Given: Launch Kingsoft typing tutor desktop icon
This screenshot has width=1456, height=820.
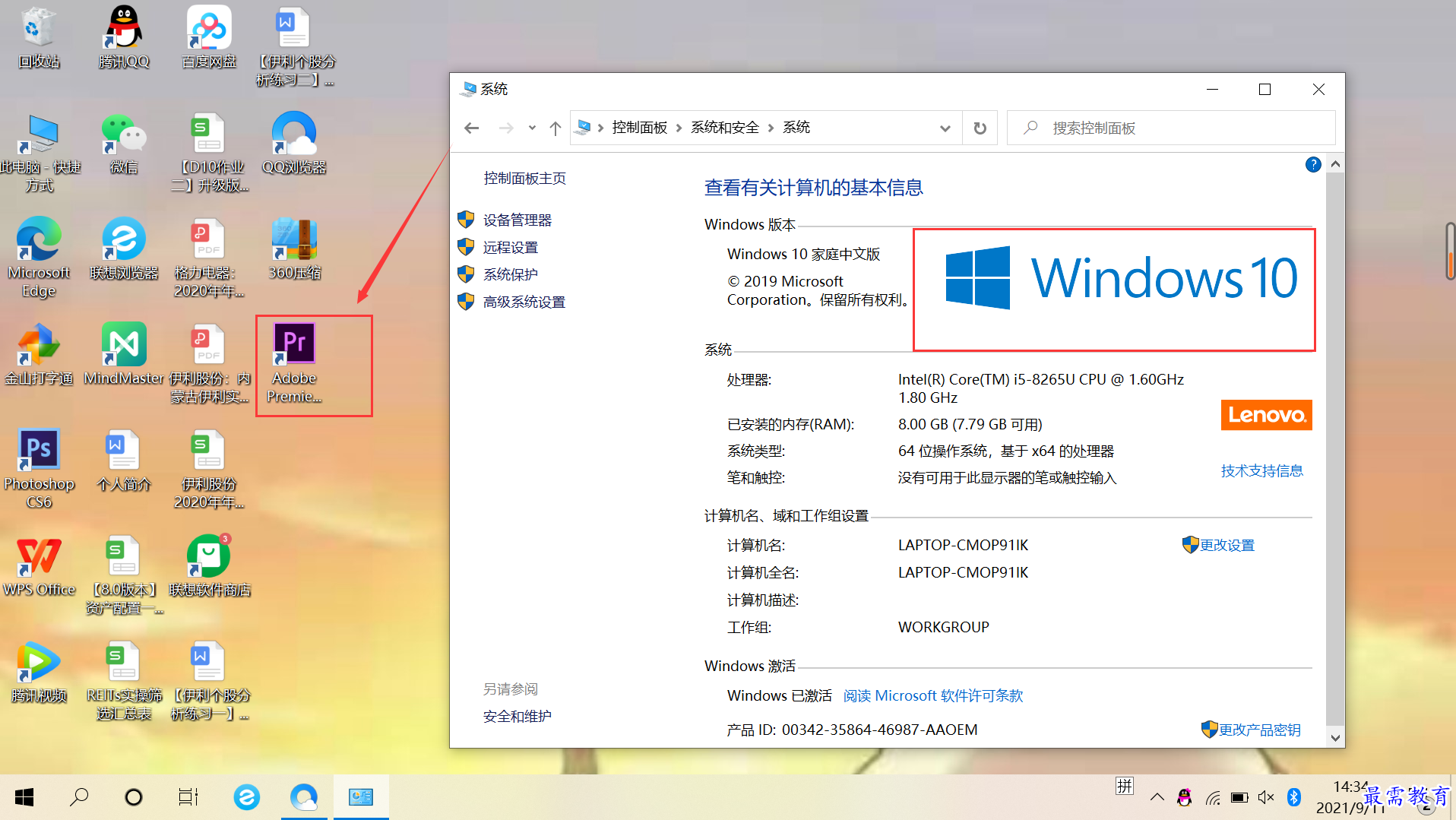Looking at the screenshot, I should point(39,354).
